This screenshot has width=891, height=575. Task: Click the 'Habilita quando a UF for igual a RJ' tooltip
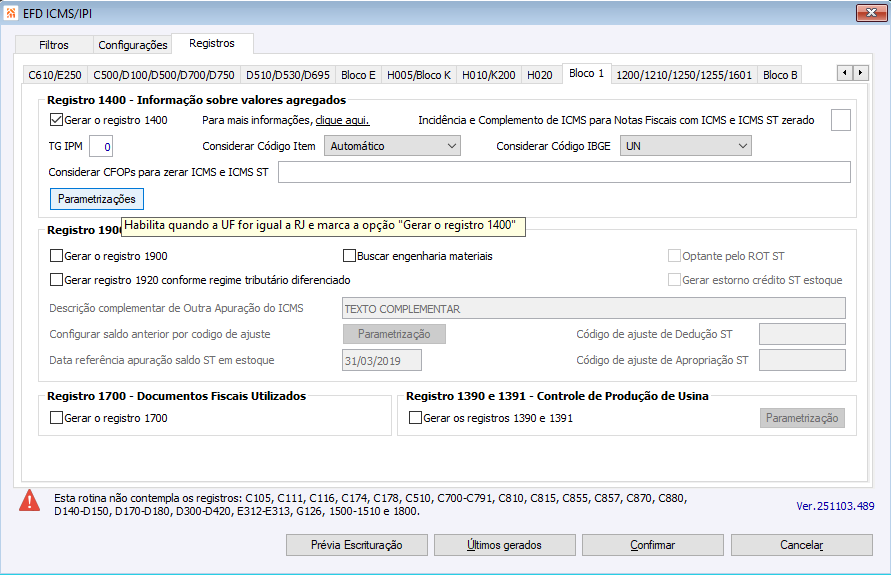(x=323, y=226)
